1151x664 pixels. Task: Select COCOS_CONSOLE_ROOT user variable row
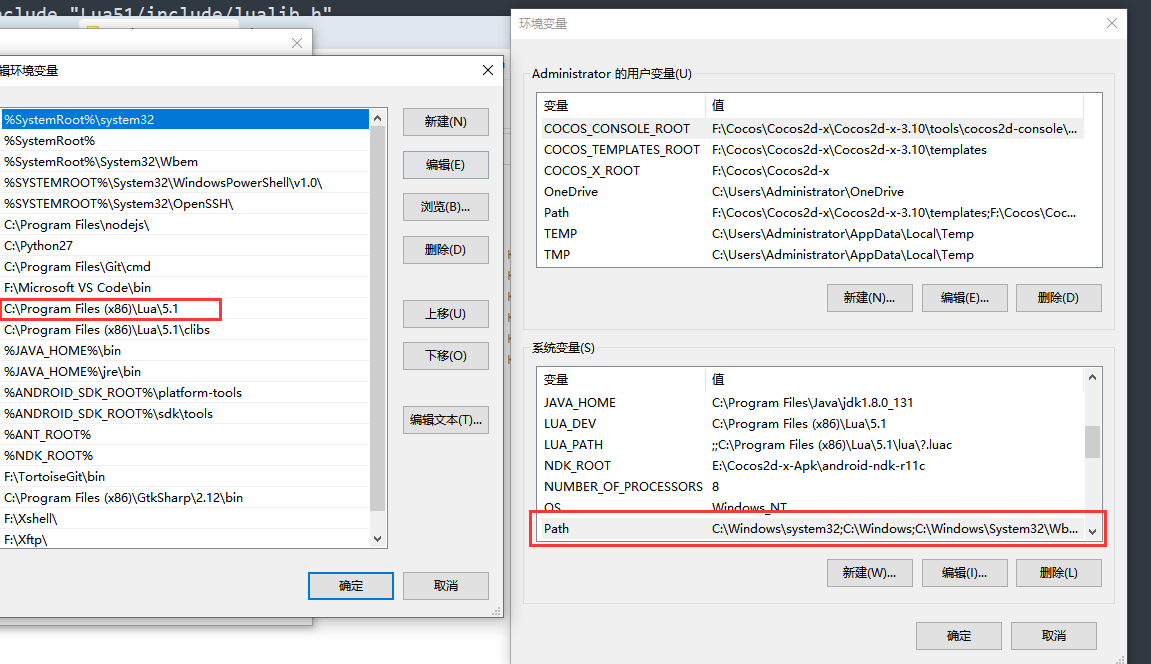pos(811,128)
